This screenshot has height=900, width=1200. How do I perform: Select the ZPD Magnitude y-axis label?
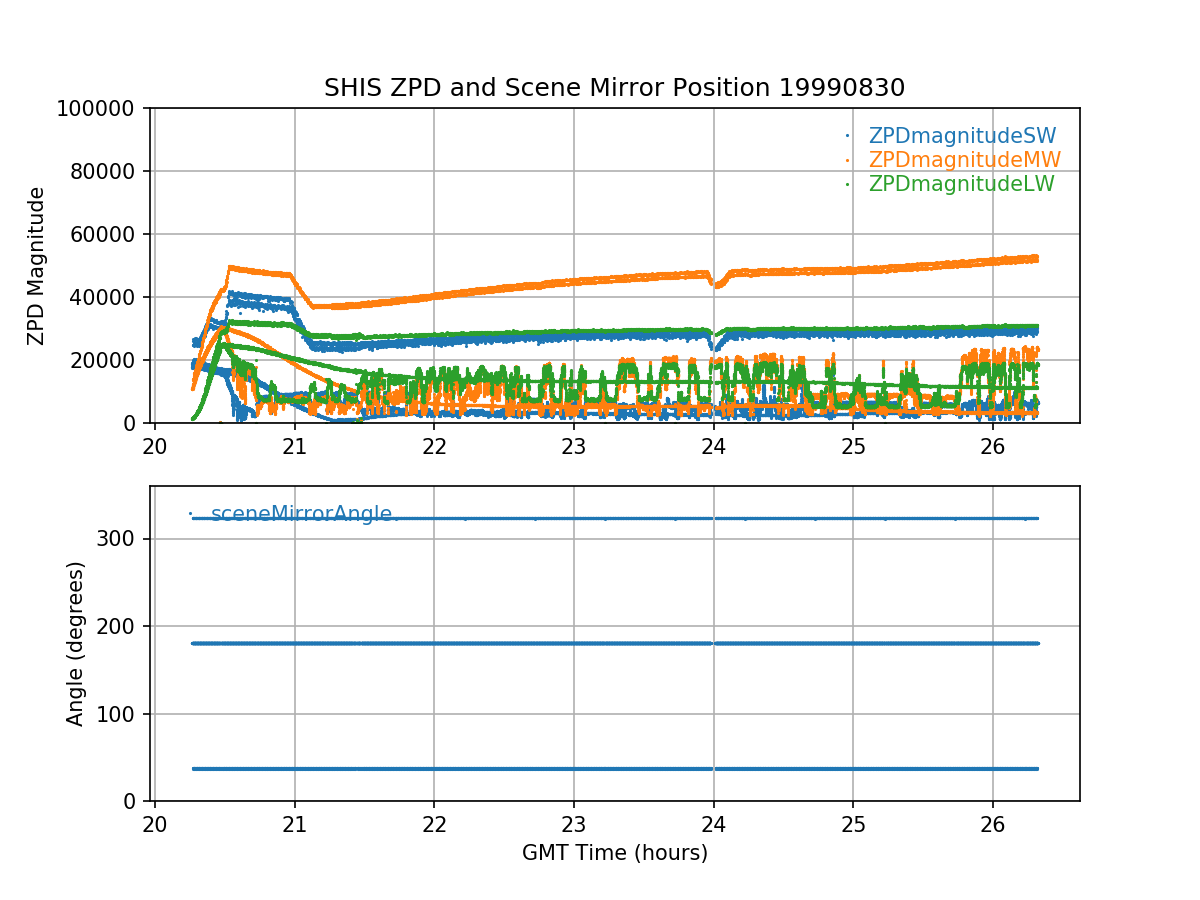click(37, 266)
